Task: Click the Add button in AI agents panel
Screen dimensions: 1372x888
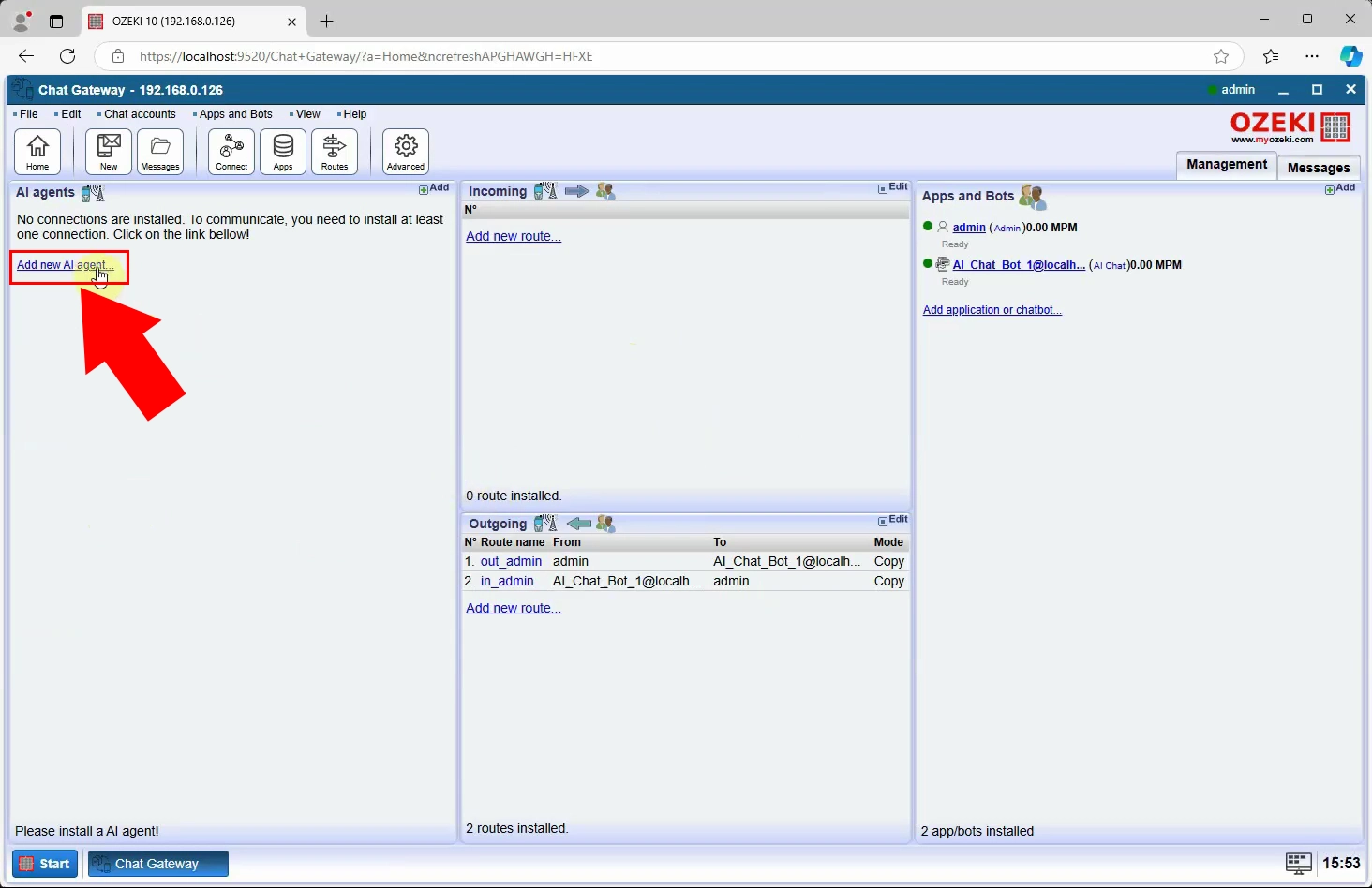Action: (x=434, y=188)
